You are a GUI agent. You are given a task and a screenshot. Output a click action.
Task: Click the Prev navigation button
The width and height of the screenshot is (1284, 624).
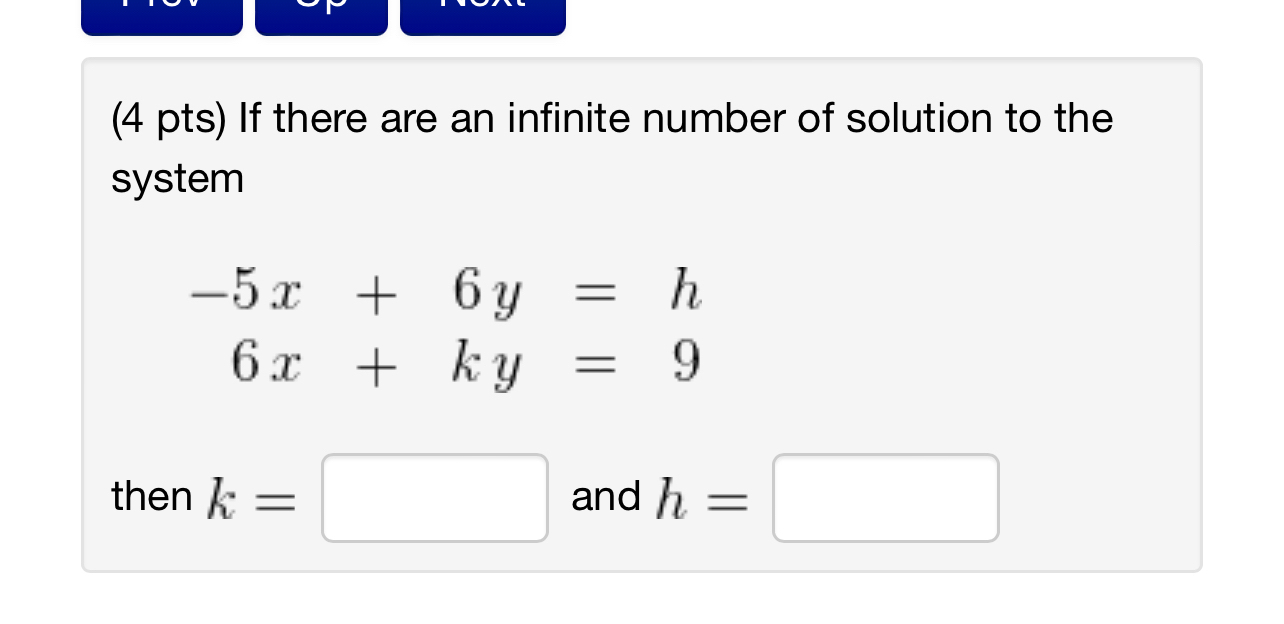coord(160,10)
